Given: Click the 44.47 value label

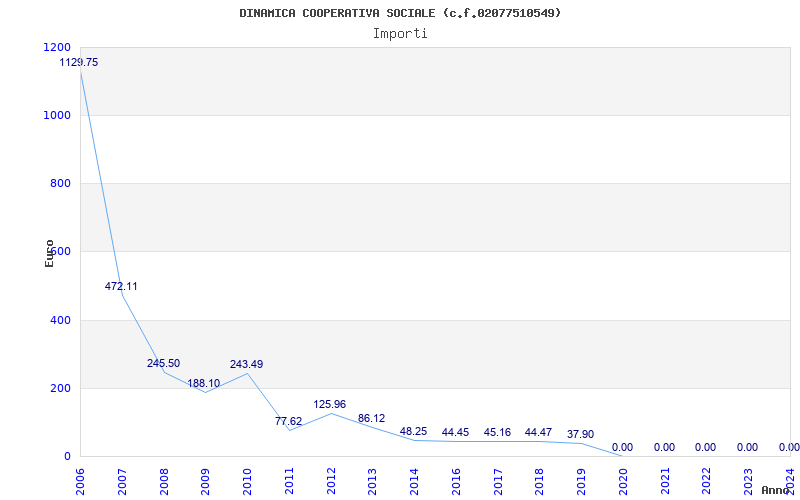Looking at the screenshot, I should [x=538, y=433].
